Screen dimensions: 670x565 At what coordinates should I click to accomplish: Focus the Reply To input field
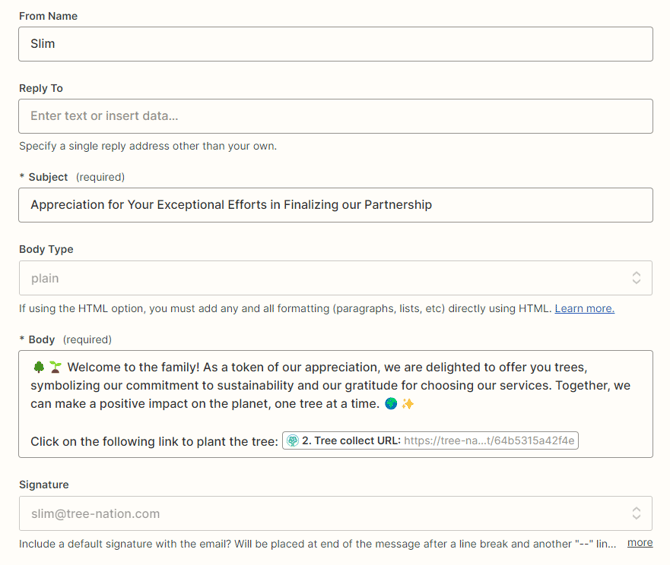point(335,116)
